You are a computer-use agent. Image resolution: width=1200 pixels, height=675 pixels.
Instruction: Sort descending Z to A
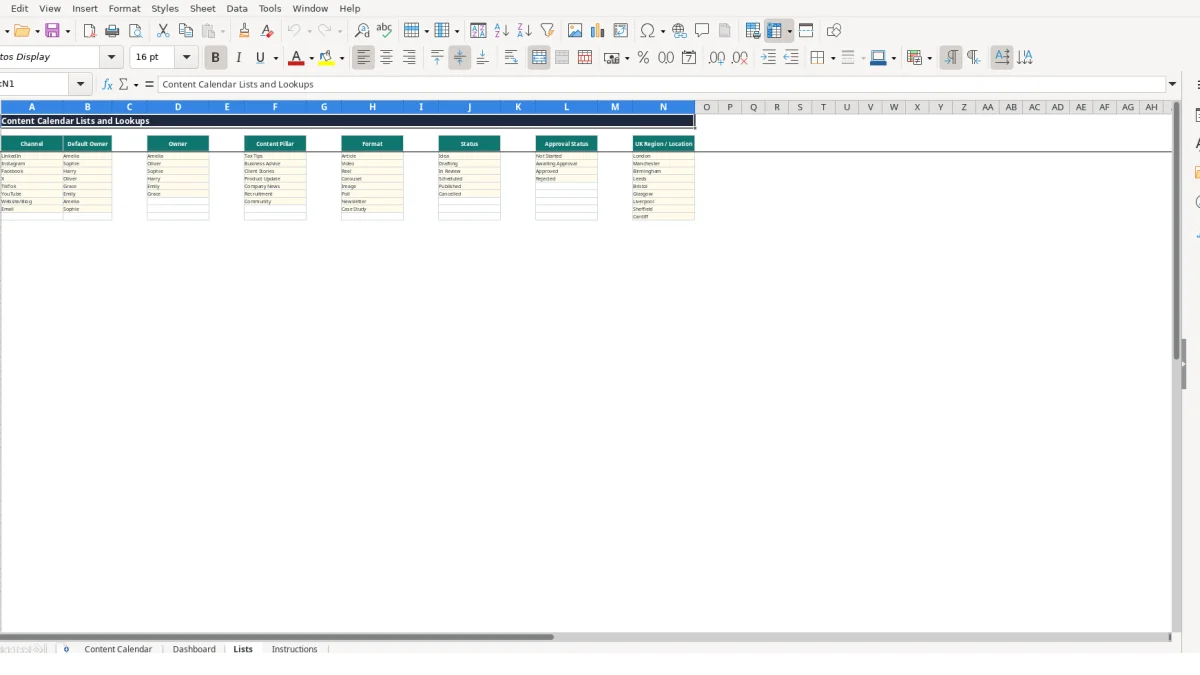point(524,31)
